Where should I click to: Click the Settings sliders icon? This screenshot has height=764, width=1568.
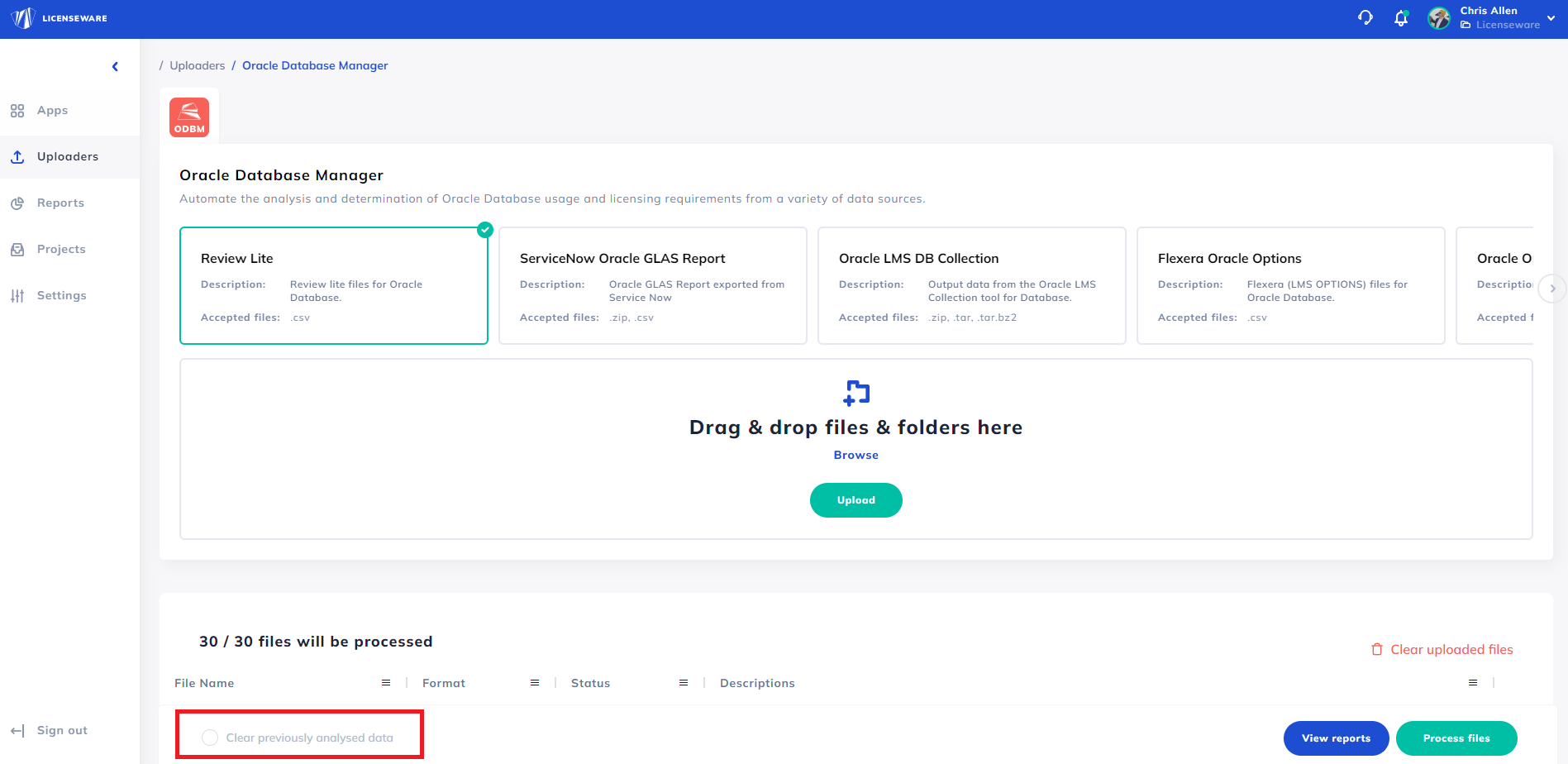[x=17, y=296]
